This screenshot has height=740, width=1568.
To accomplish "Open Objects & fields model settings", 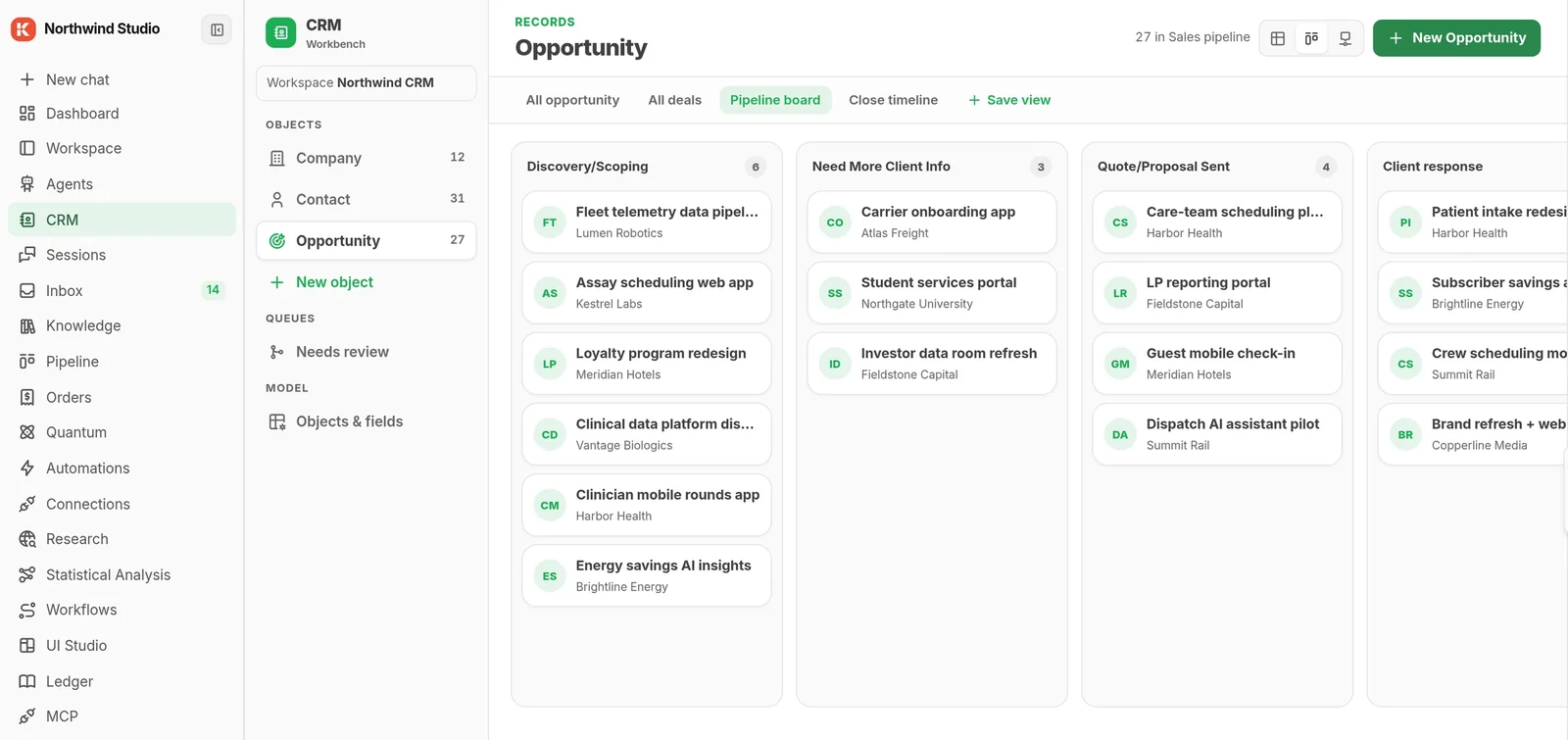I will (367, 421).
